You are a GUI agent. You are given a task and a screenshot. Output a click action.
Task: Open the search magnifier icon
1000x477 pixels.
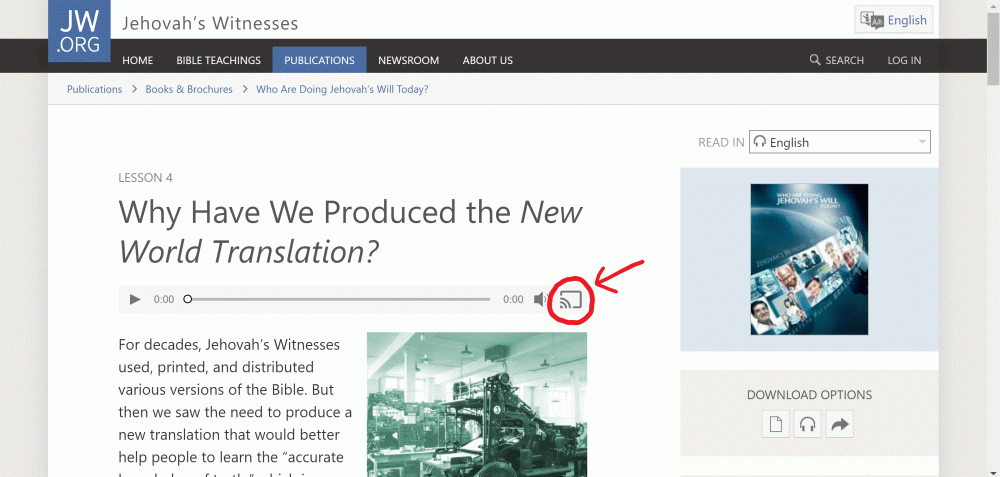pyautogui.click(x=815, y=60)
